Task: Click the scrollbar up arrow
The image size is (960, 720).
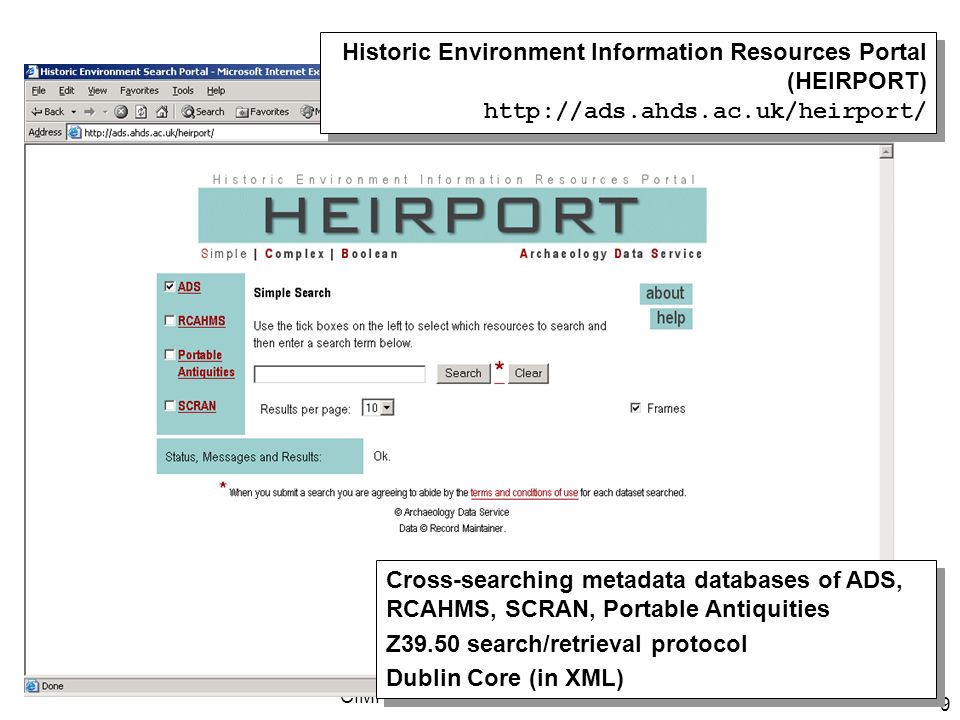Action: coord(886,152)
